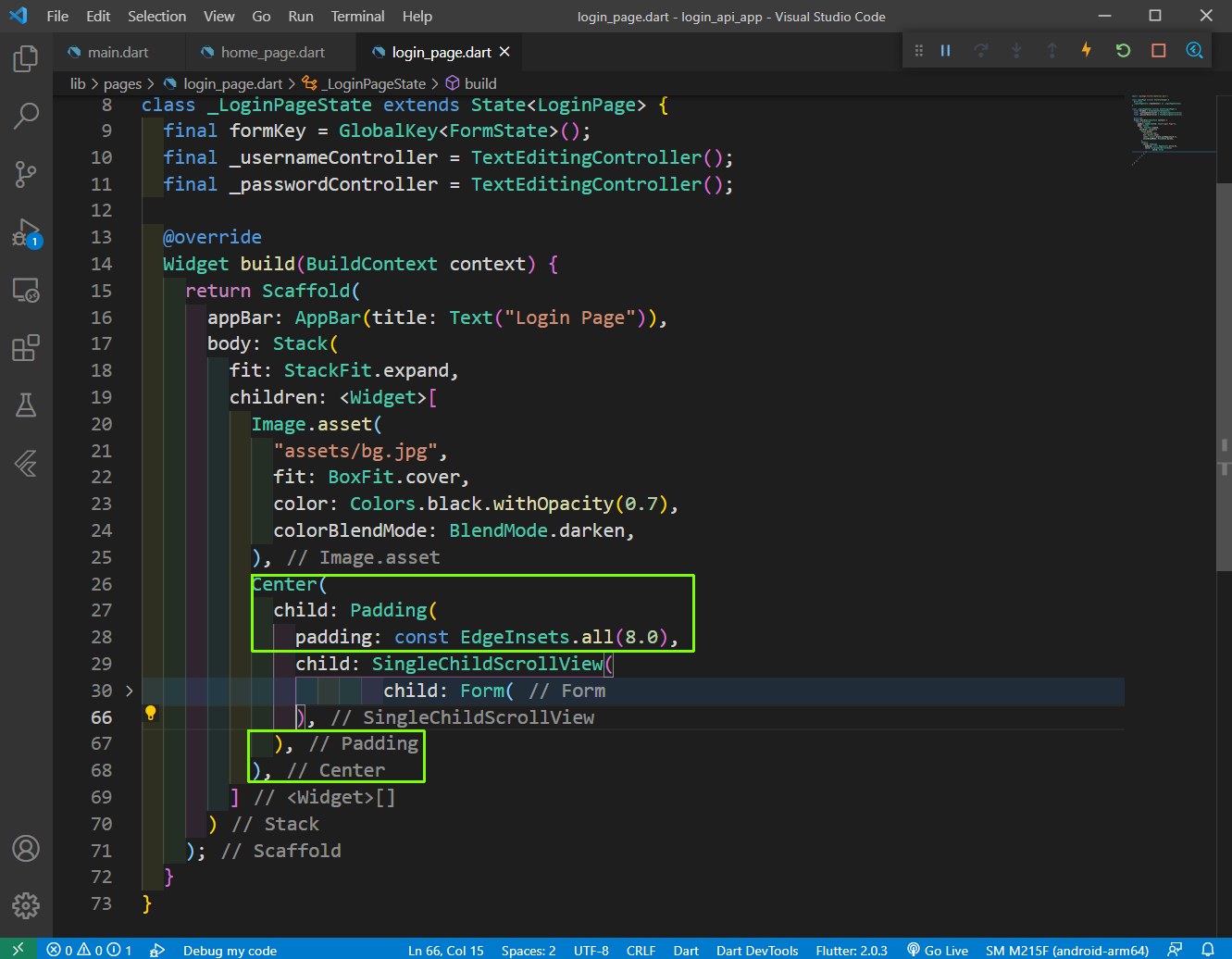Restart the debug session

coord(1123,50)
